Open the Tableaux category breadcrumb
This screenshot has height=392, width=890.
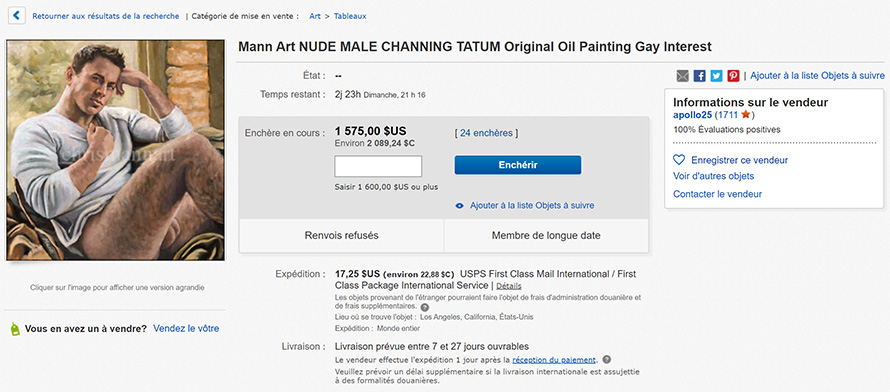pos(350,16)
